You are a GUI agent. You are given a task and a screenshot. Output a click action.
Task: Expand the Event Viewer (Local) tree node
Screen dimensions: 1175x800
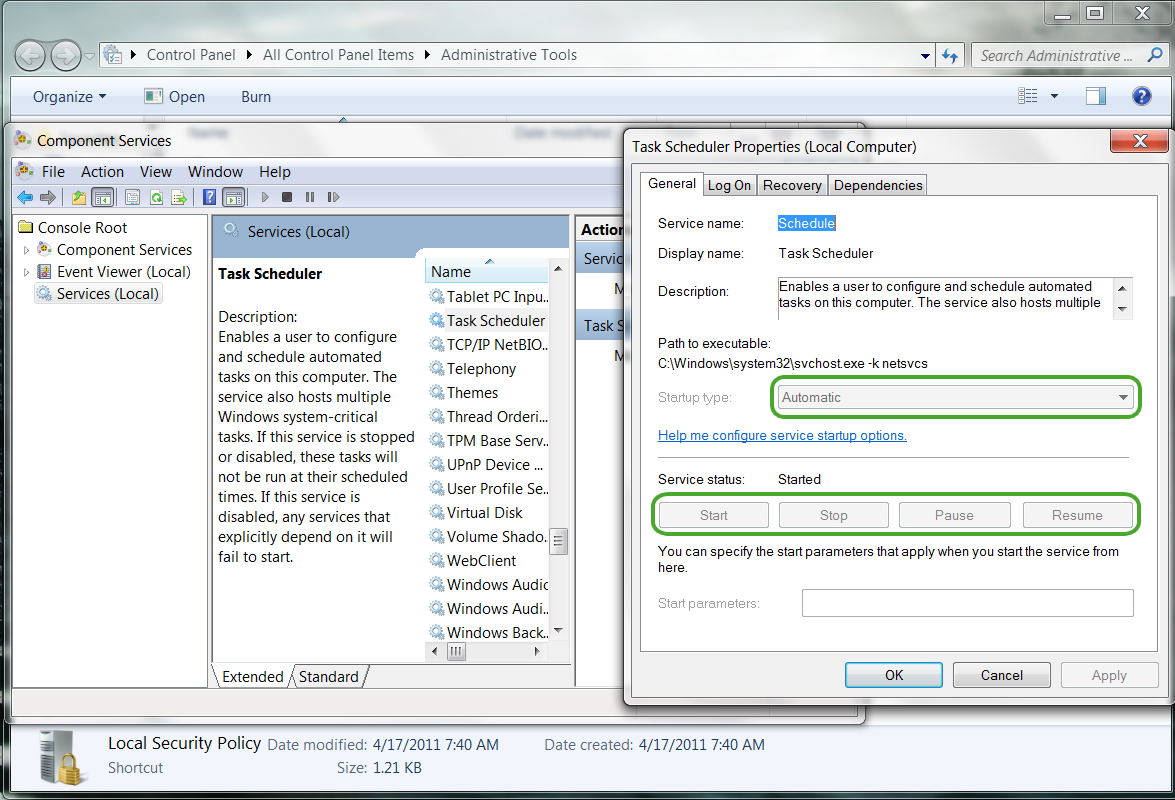coord(26,272)
